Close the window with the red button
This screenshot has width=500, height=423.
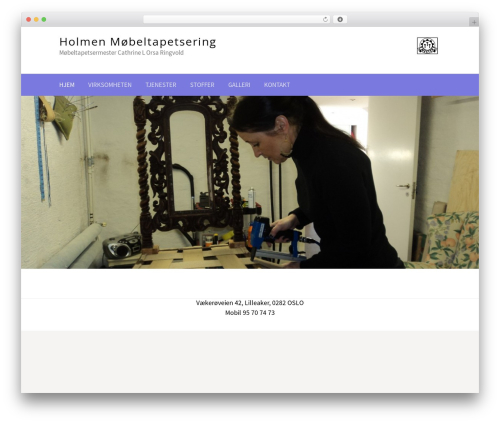point(29,20)
